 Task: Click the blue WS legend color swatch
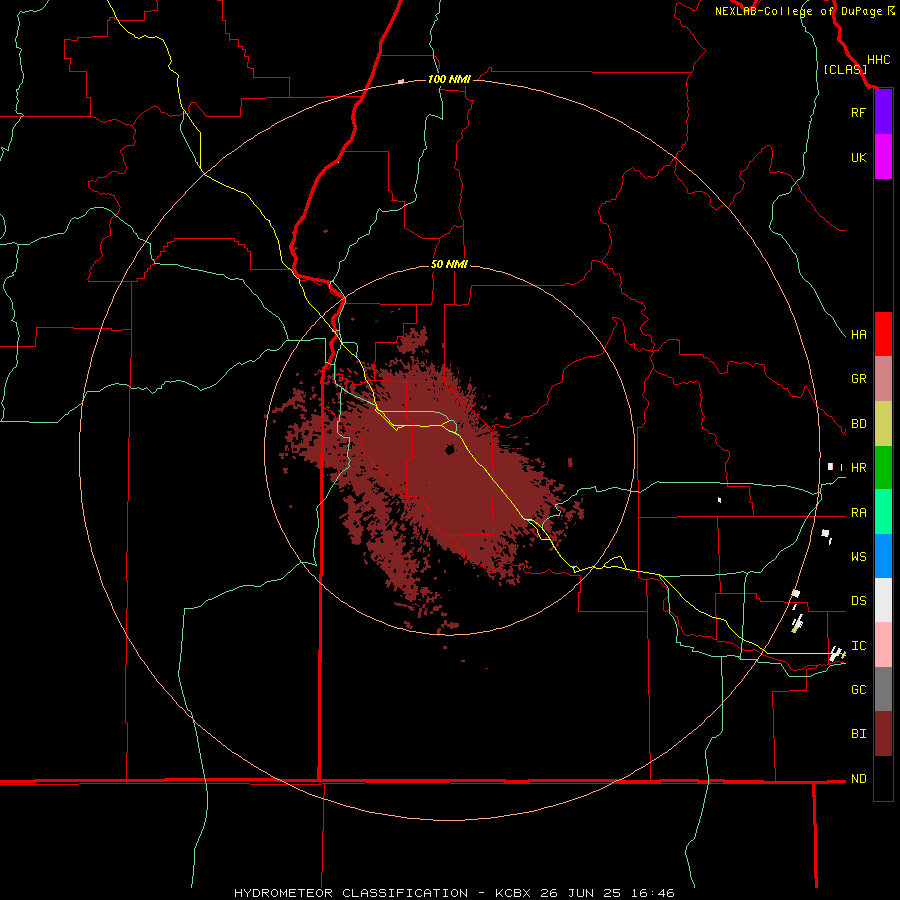(883, 556)
